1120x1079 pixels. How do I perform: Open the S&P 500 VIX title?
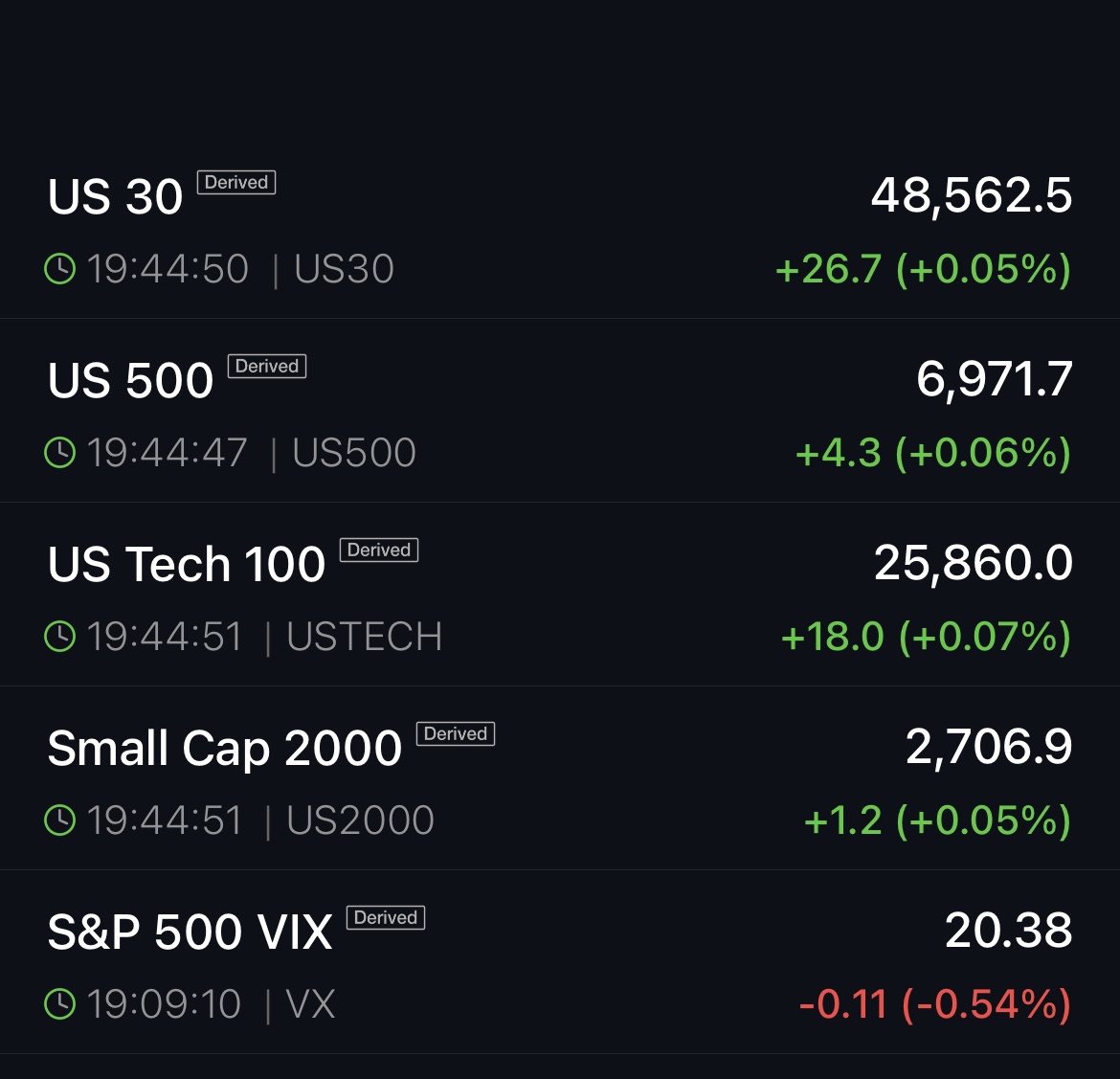pyautogui.click(x=190, y=932)
